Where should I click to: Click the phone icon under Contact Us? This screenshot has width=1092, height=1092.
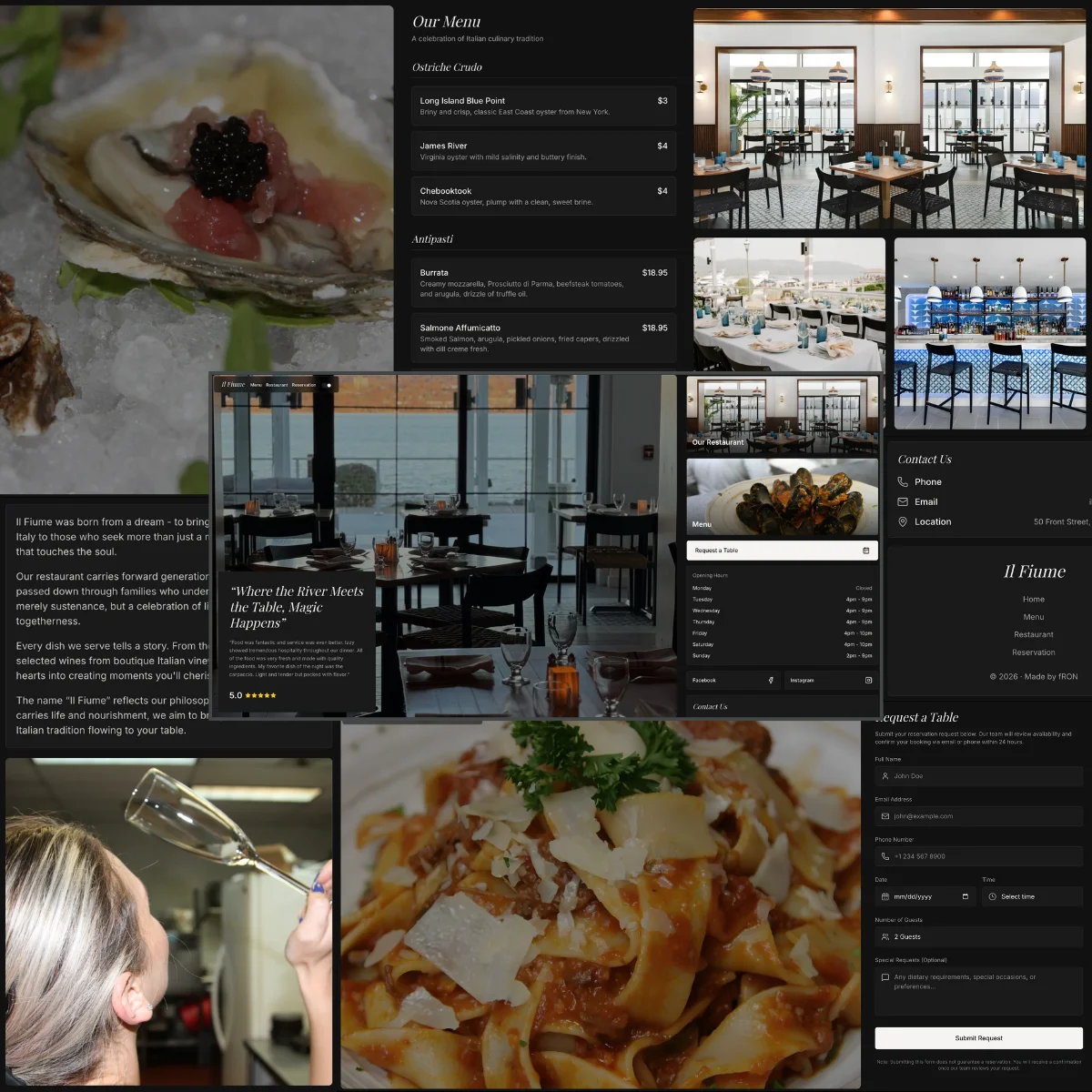pyautogui.click(x=903, y=481)
